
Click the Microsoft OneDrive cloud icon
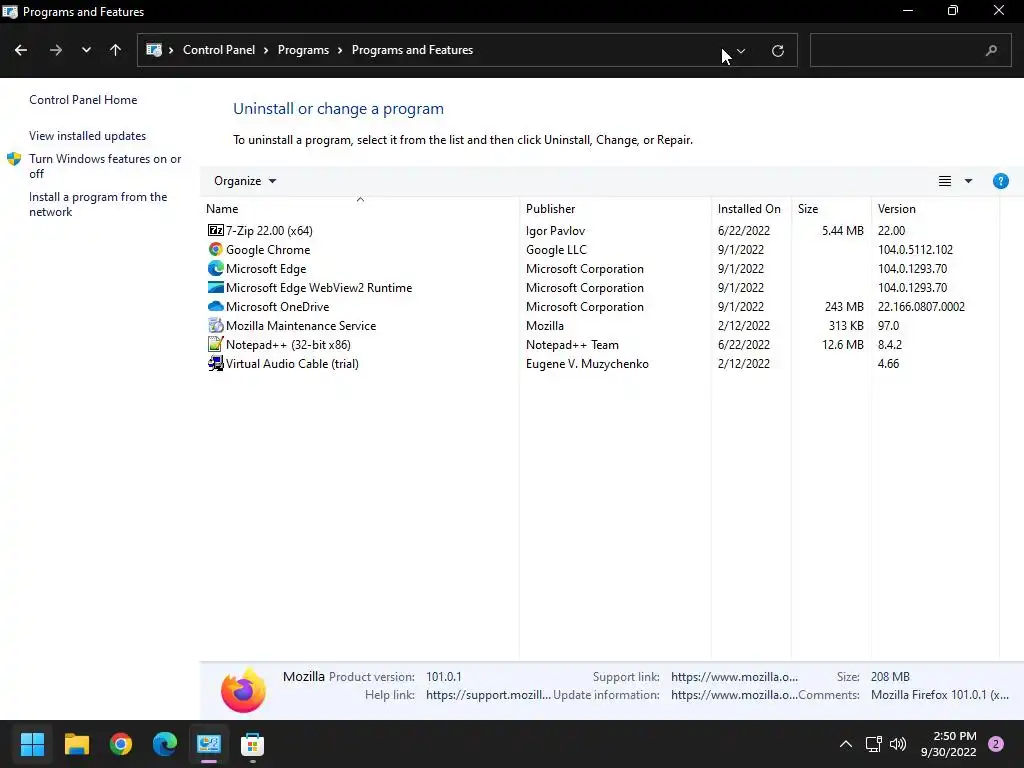tap(216, 306)
